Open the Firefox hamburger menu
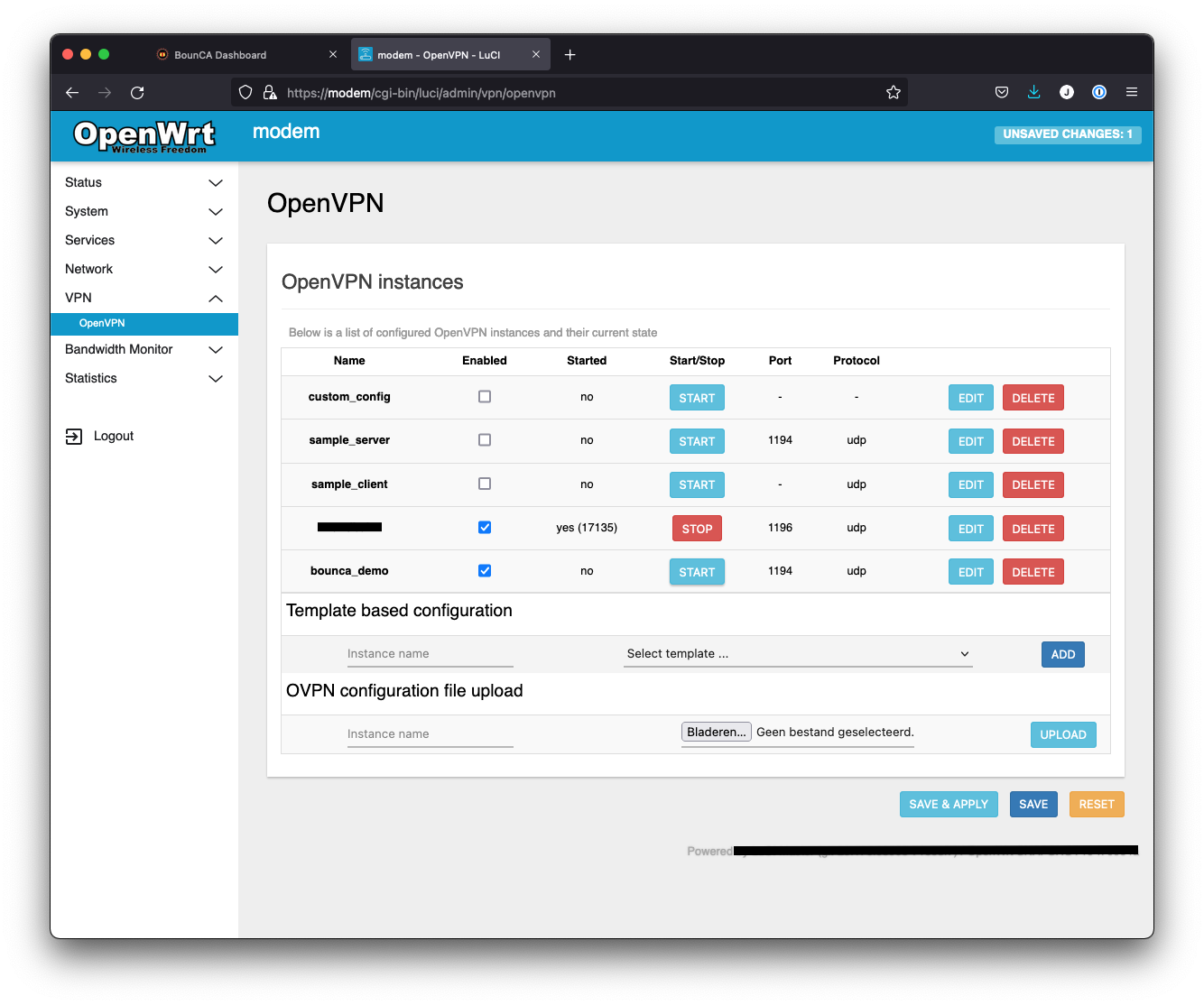 1132,92
